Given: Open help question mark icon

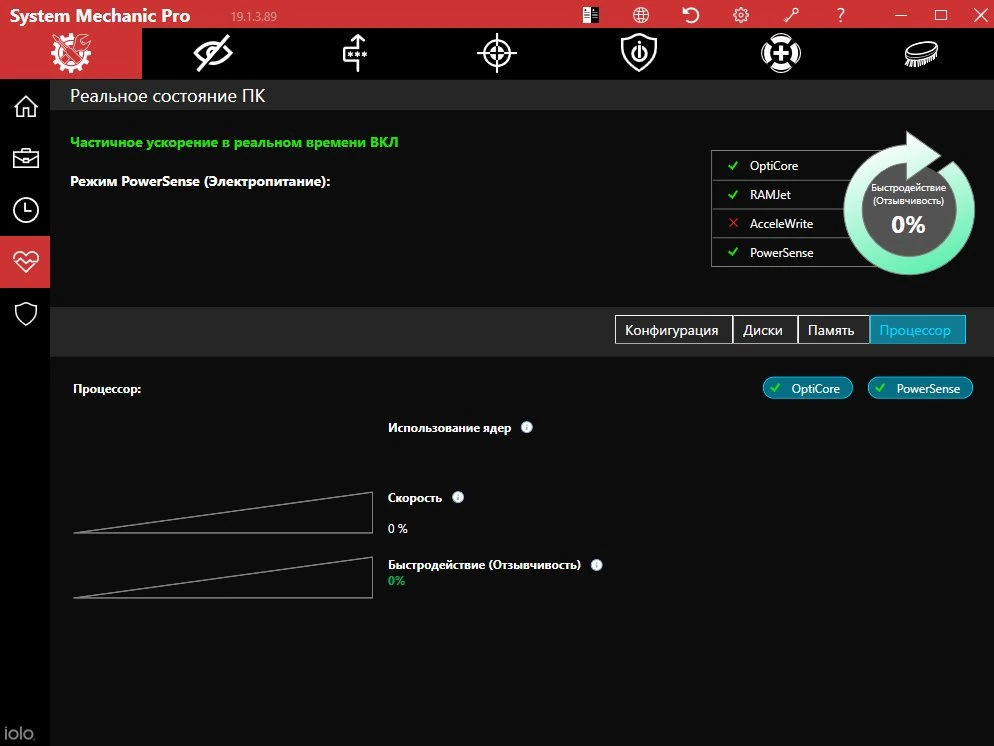Looking at the screenshot, I should tap(841, 15).
